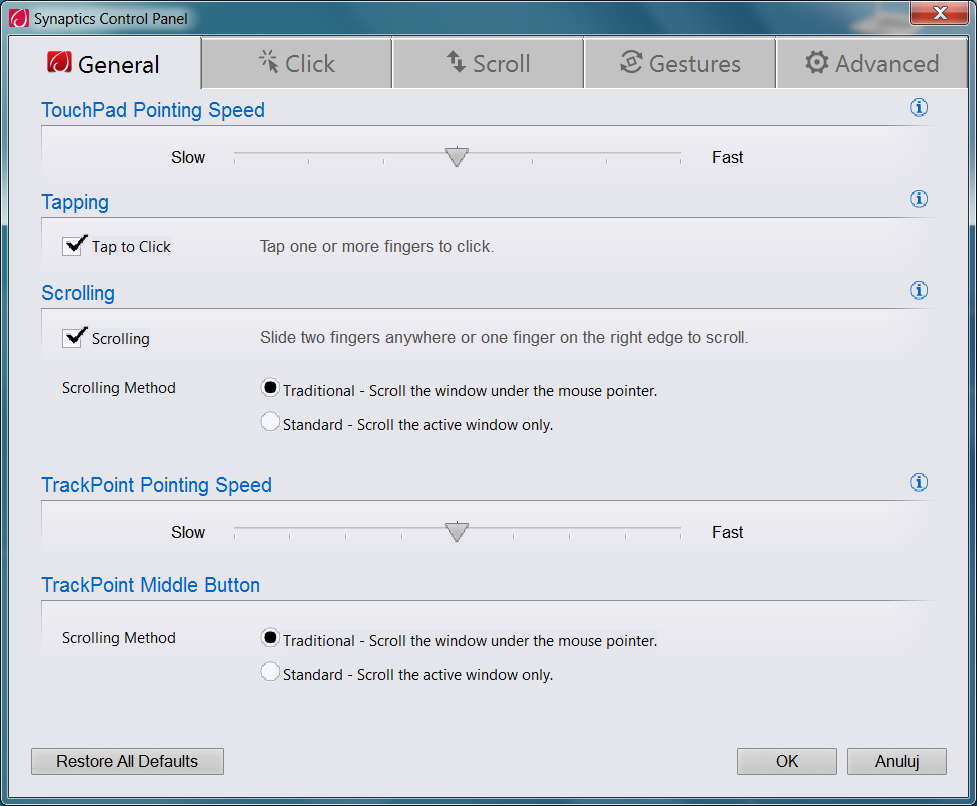Open the Scrolling section info icon

[x=918, y=290]
